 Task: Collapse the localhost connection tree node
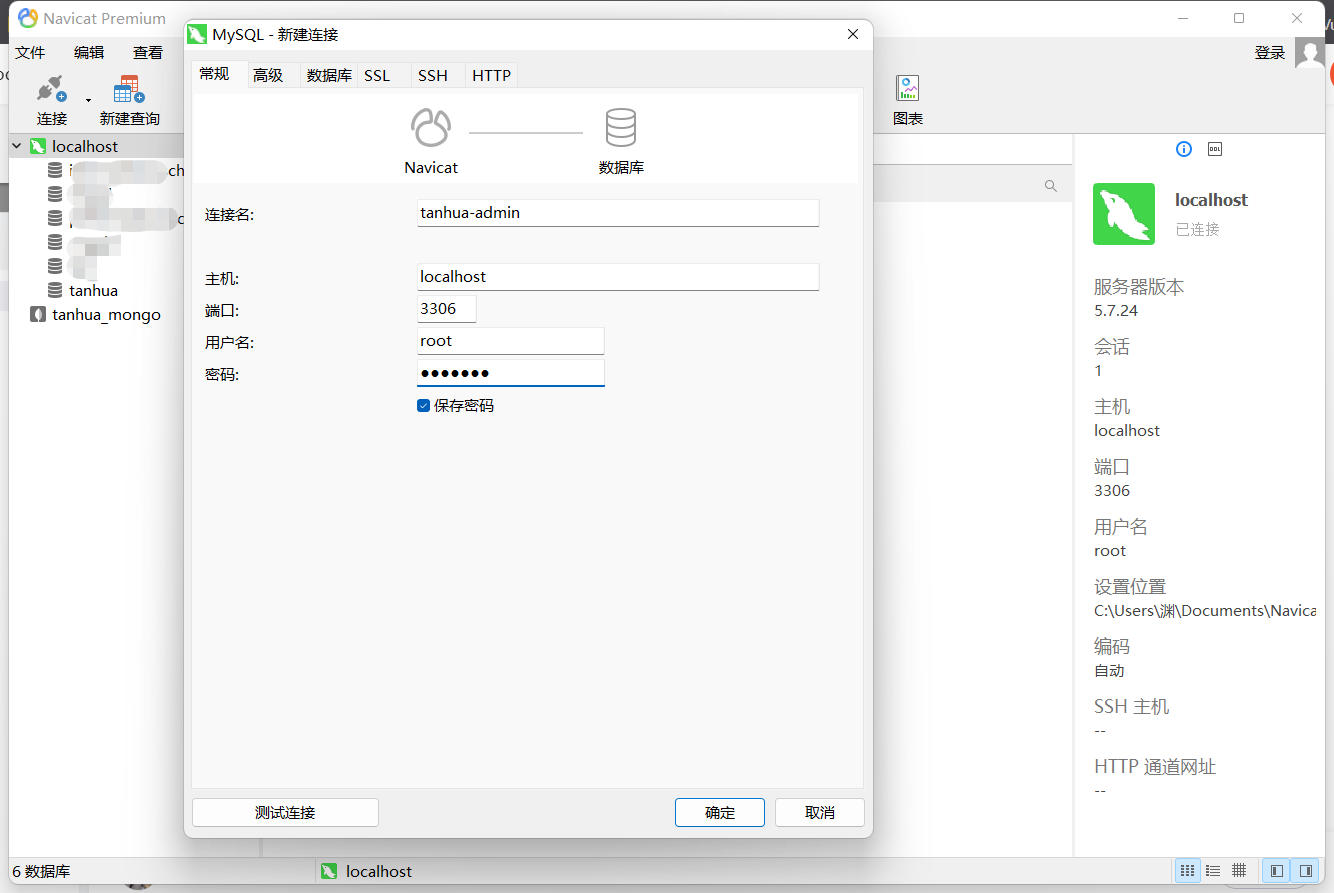[x=16, y=146]
